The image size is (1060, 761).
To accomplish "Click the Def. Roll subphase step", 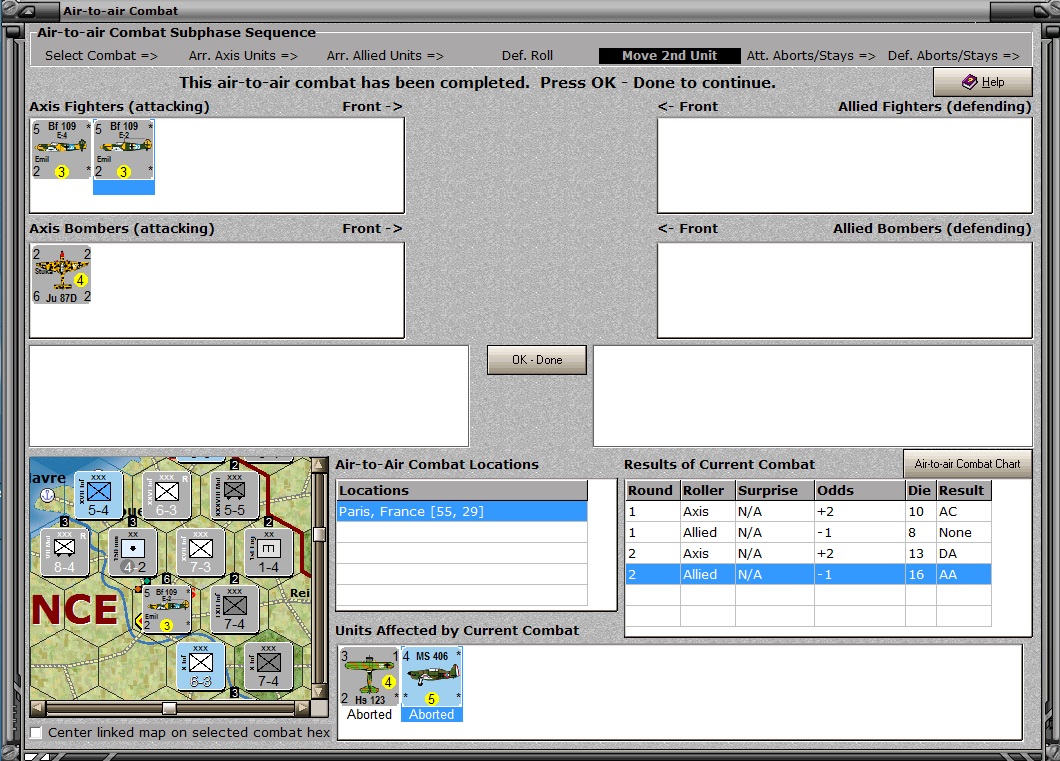I will pyautogui.click(x=527, y=55).
